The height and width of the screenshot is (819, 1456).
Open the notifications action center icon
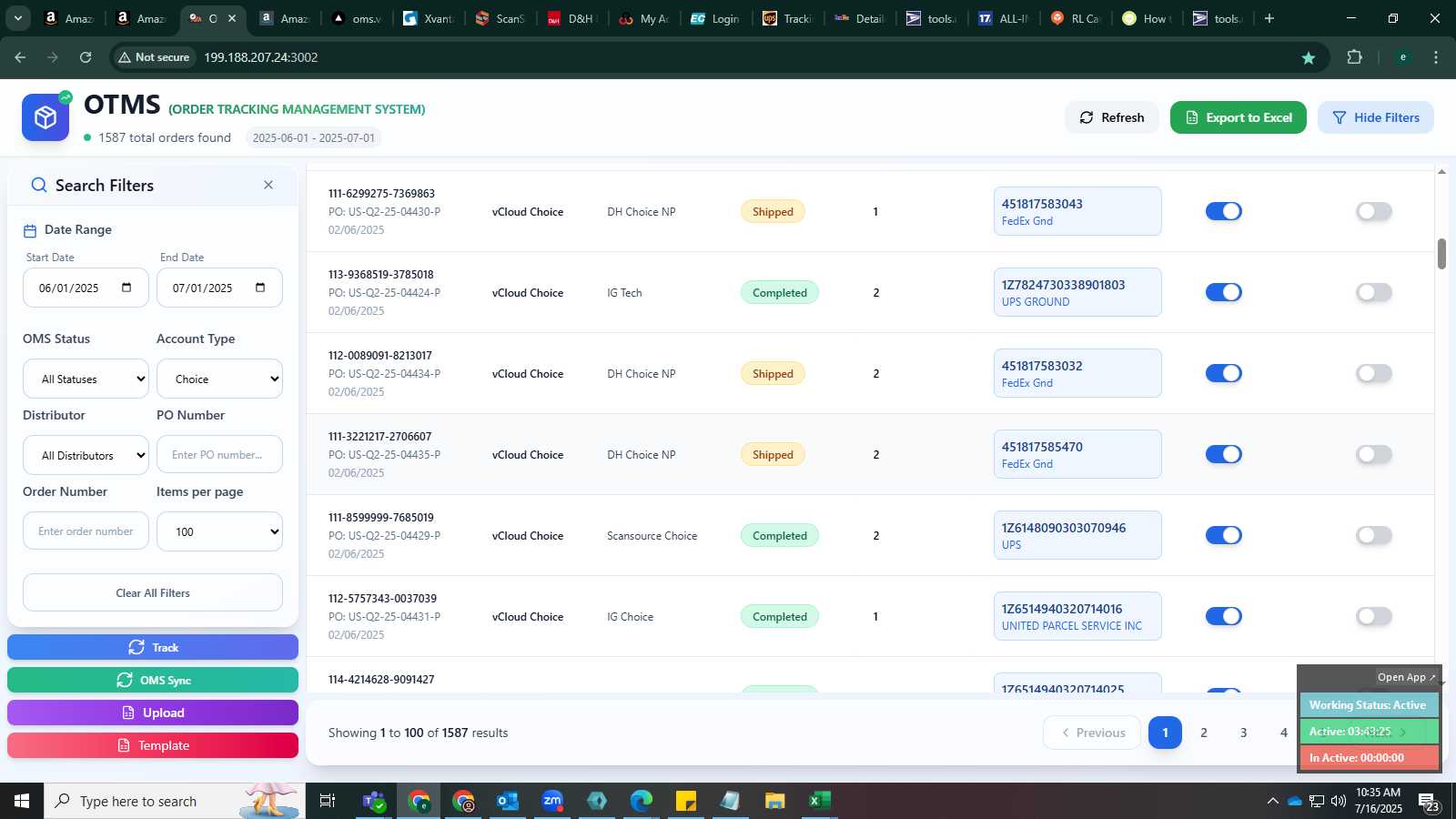point(1429,801)
